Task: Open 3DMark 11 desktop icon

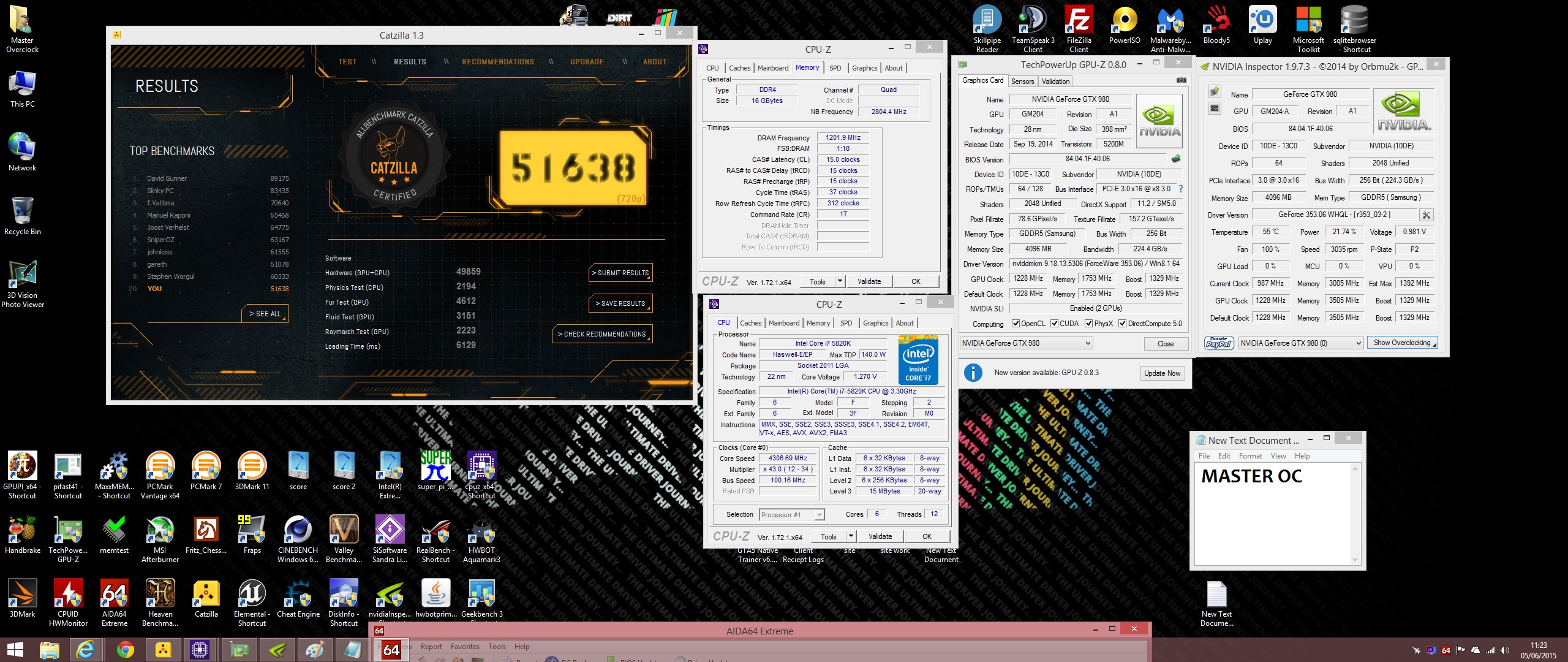Action: 252,471
